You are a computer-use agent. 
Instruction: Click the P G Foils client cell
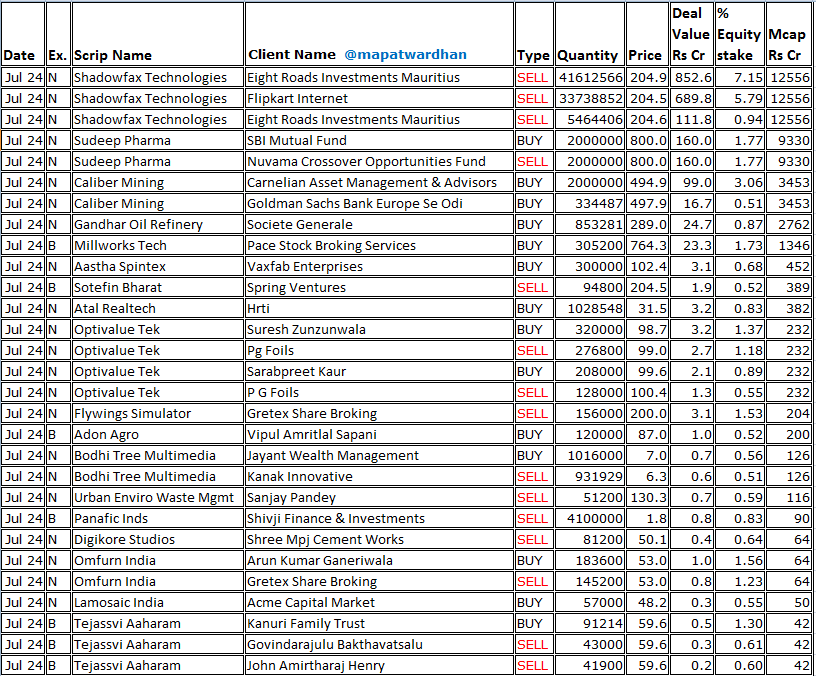pyautogui.click(x=379, y=392)
